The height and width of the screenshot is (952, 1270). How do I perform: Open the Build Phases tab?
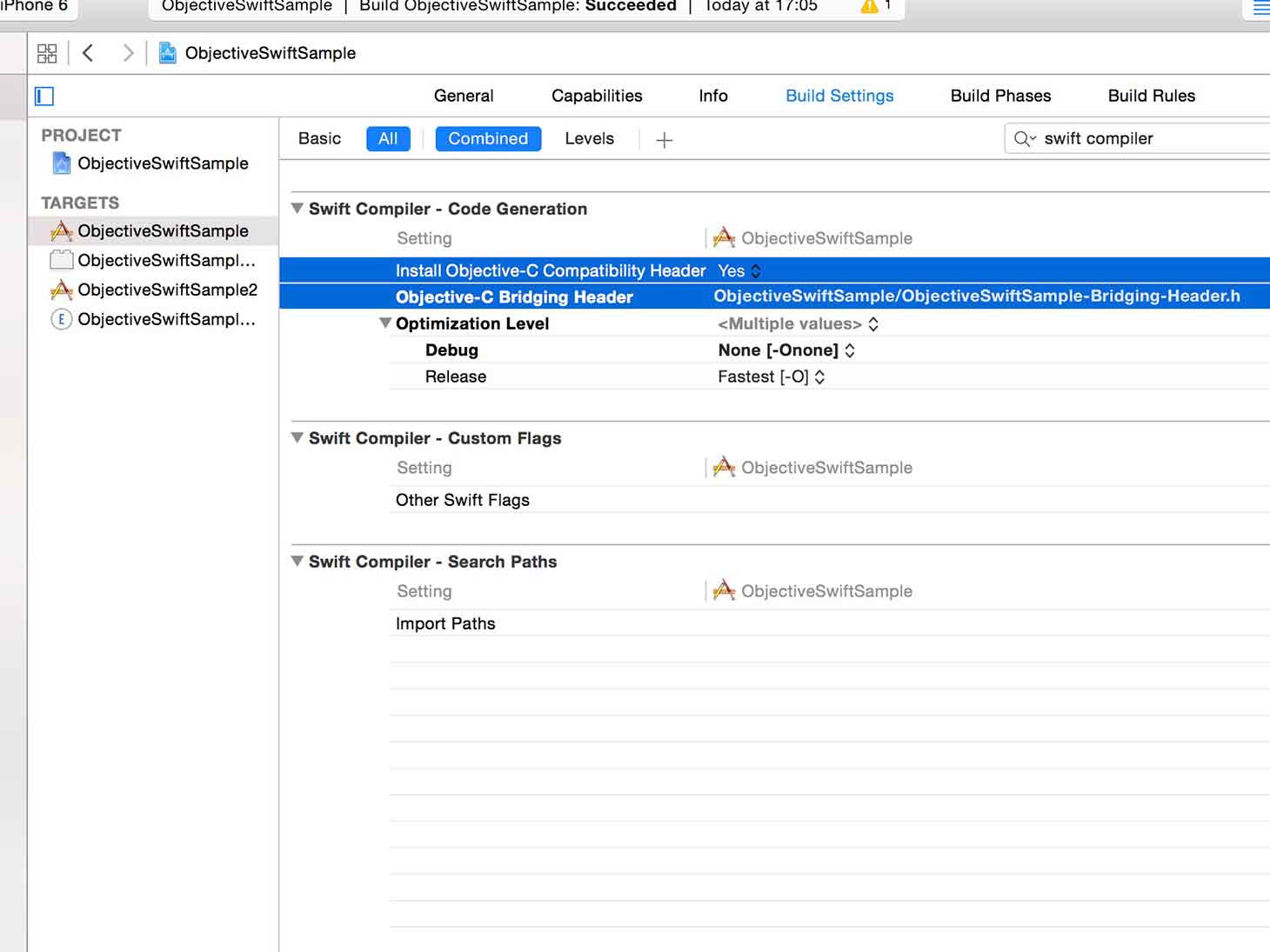pyautogui.click(x=1000, y=96)
